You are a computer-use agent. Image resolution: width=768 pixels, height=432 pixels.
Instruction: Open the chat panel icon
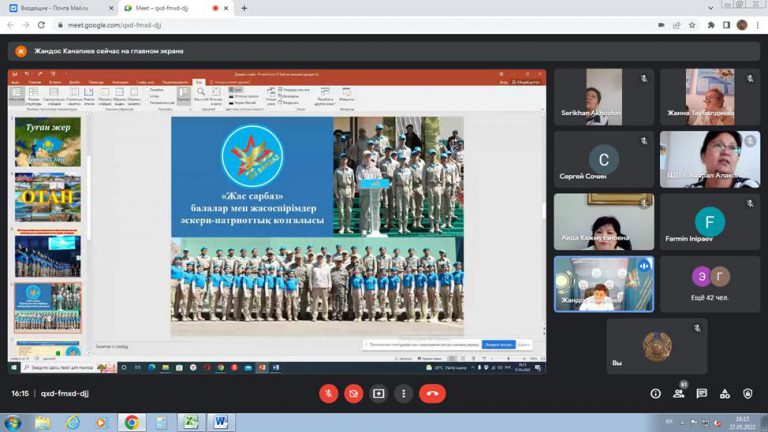click(702, 394)
